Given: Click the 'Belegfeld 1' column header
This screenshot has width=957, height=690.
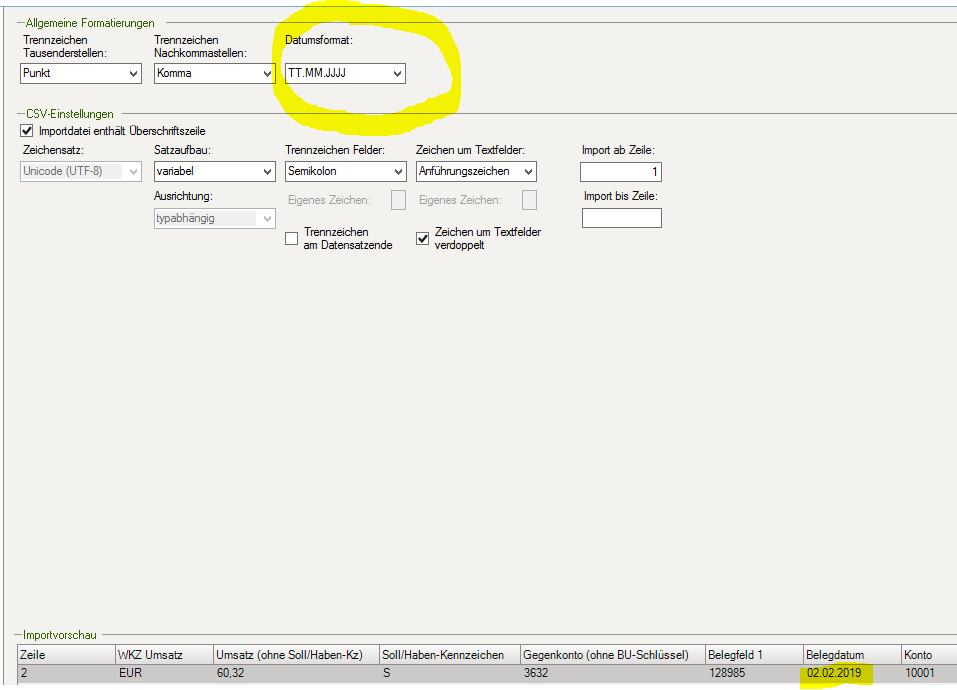Looking at the screenshot, I should point(754,655).
